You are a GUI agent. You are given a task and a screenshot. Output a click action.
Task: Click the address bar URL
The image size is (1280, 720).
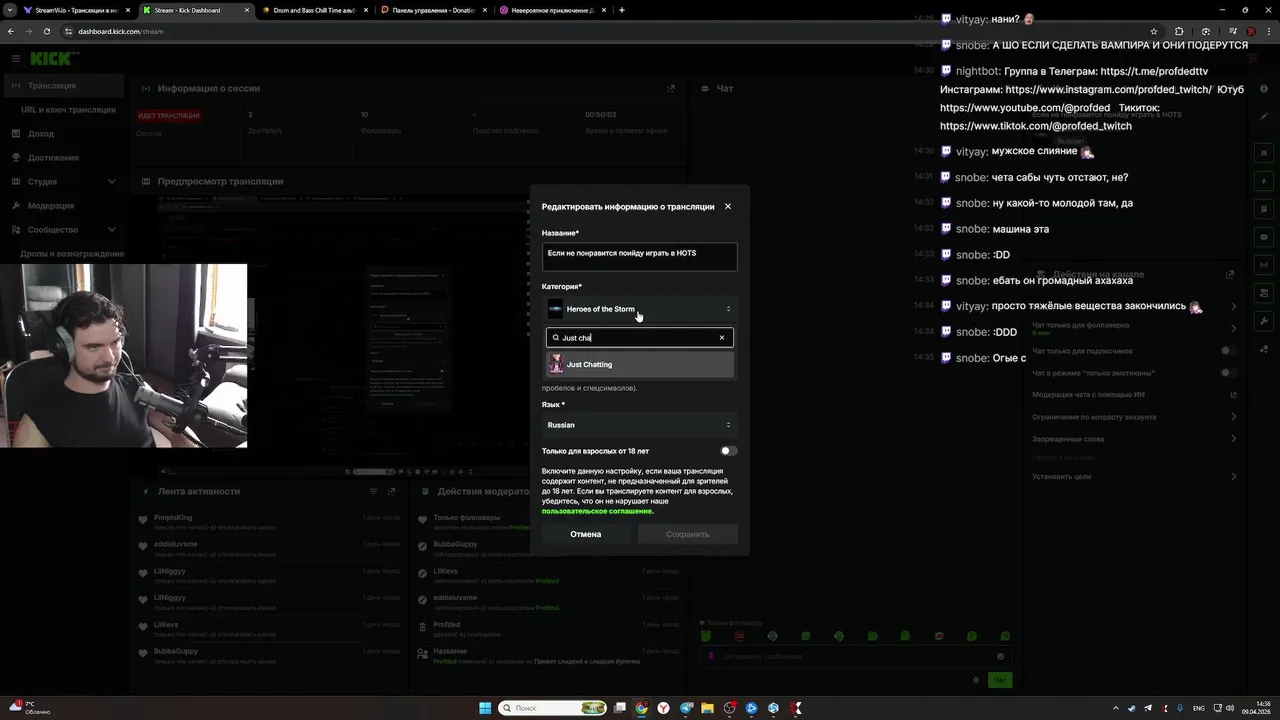point(120,31)
